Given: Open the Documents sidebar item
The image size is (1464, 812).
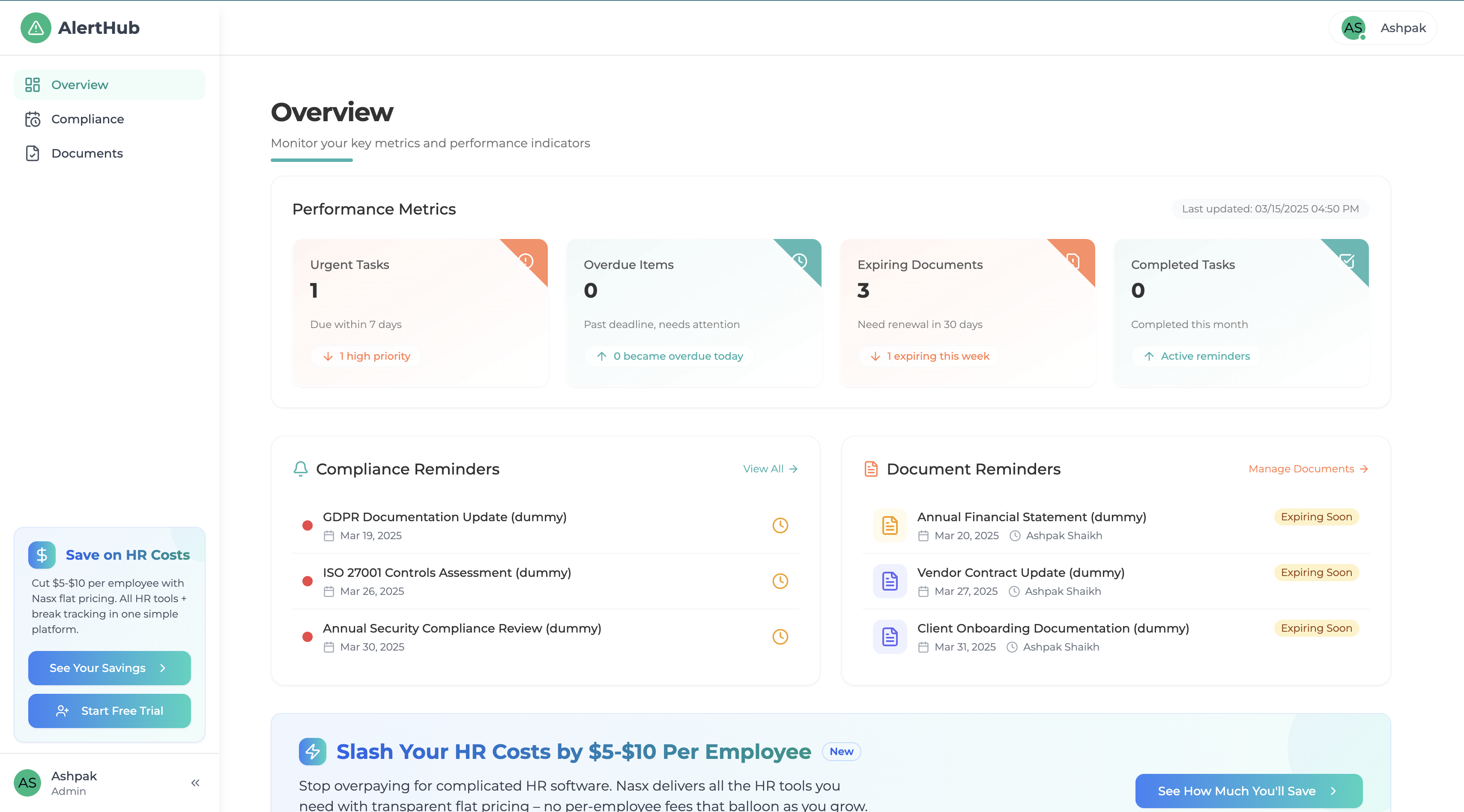Looking at the screenshot, I should point(110,153).
